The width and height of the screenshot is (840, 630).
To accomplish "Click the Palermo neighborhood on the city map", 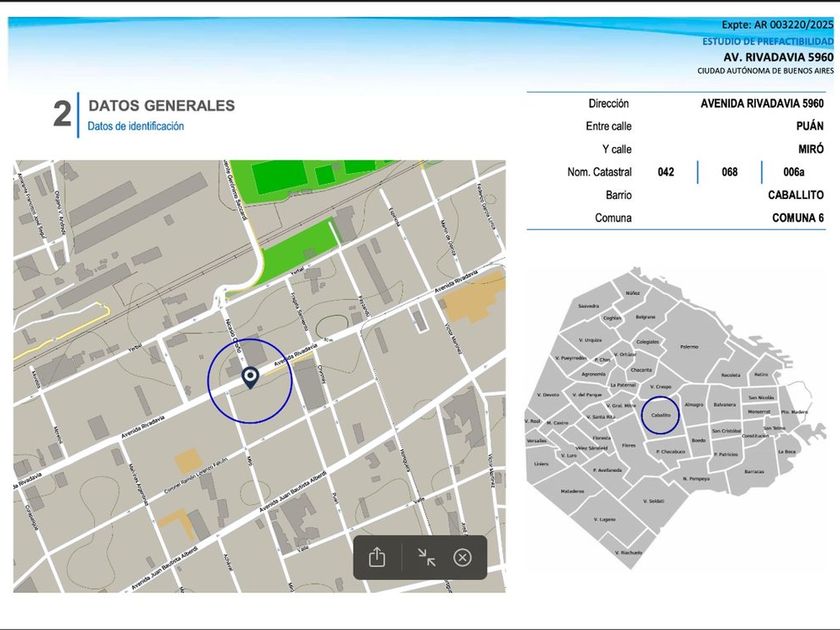I will point(689,346).
